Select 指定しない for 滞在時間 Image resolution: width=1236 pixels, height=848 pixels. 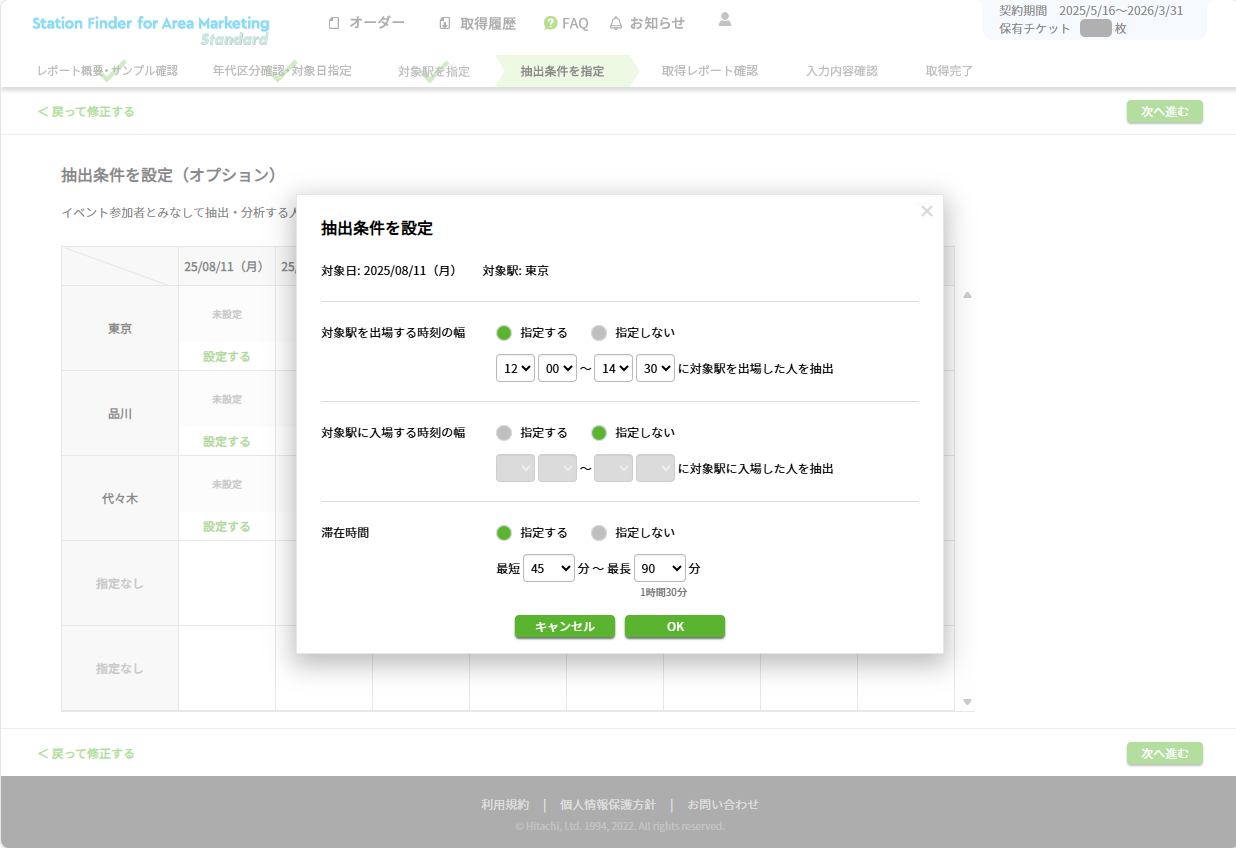[x=599, y=533]
